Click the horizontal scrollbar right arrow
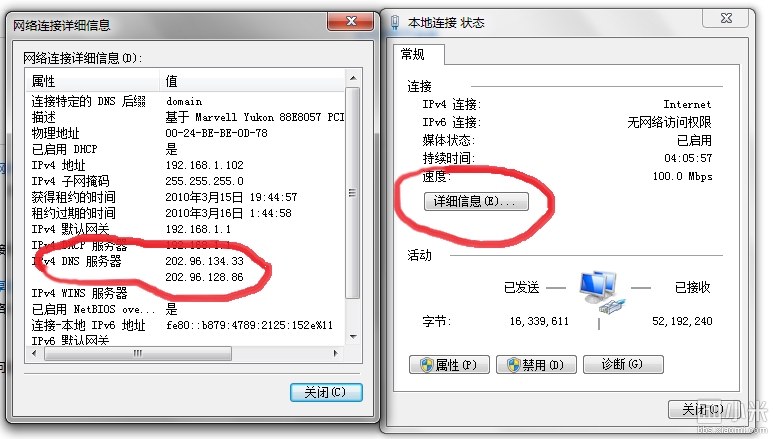 (336, 353)
